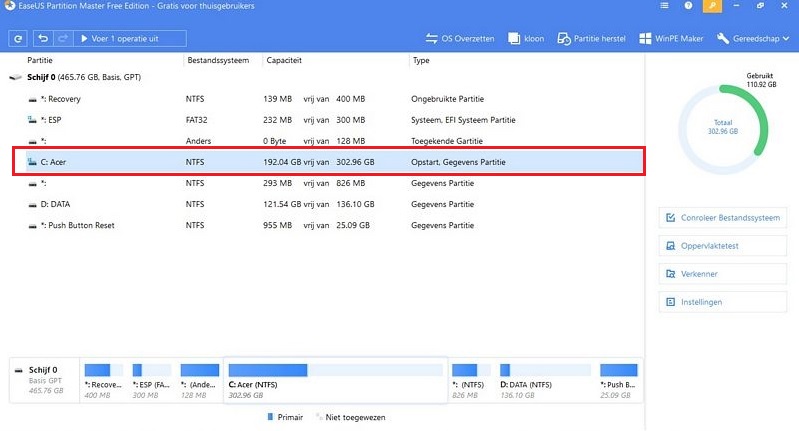Select the 826 MB NTFS partition row

coord(335,183)
